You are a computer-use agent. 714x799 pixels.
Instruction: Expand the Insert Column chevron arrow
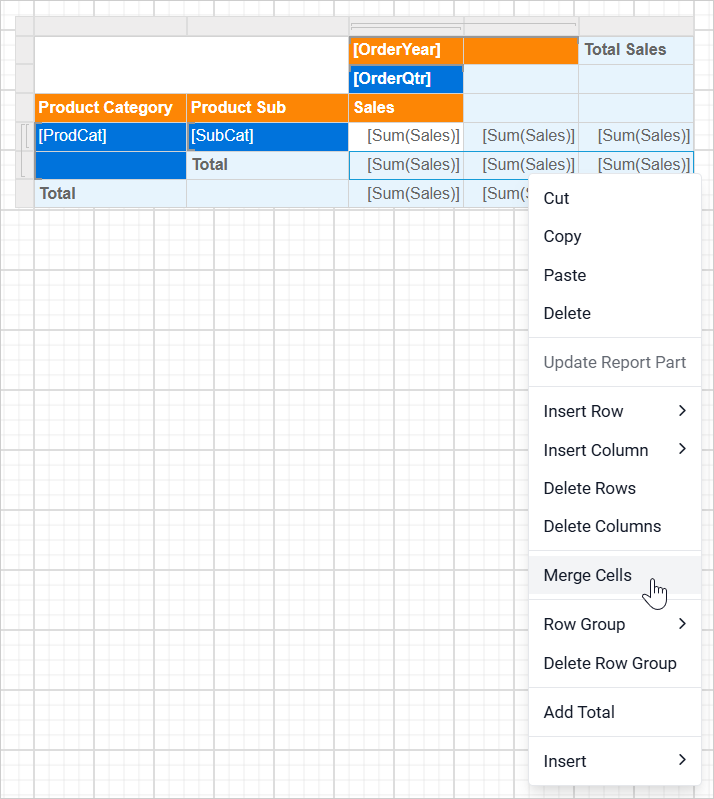(x=682, y=449)
